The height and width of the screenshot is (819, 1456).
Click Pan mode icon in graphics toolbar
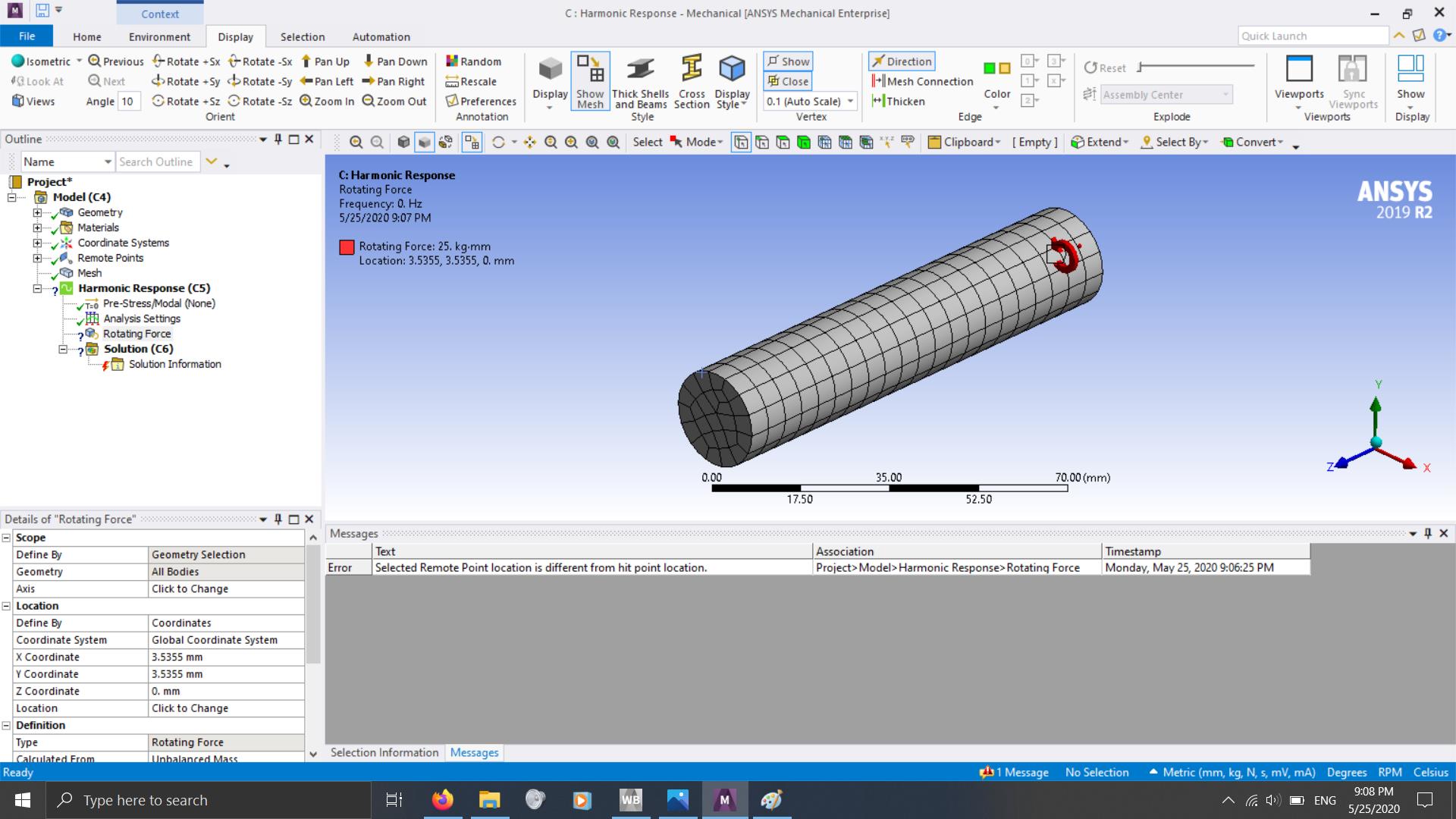(x=529, y=142)
